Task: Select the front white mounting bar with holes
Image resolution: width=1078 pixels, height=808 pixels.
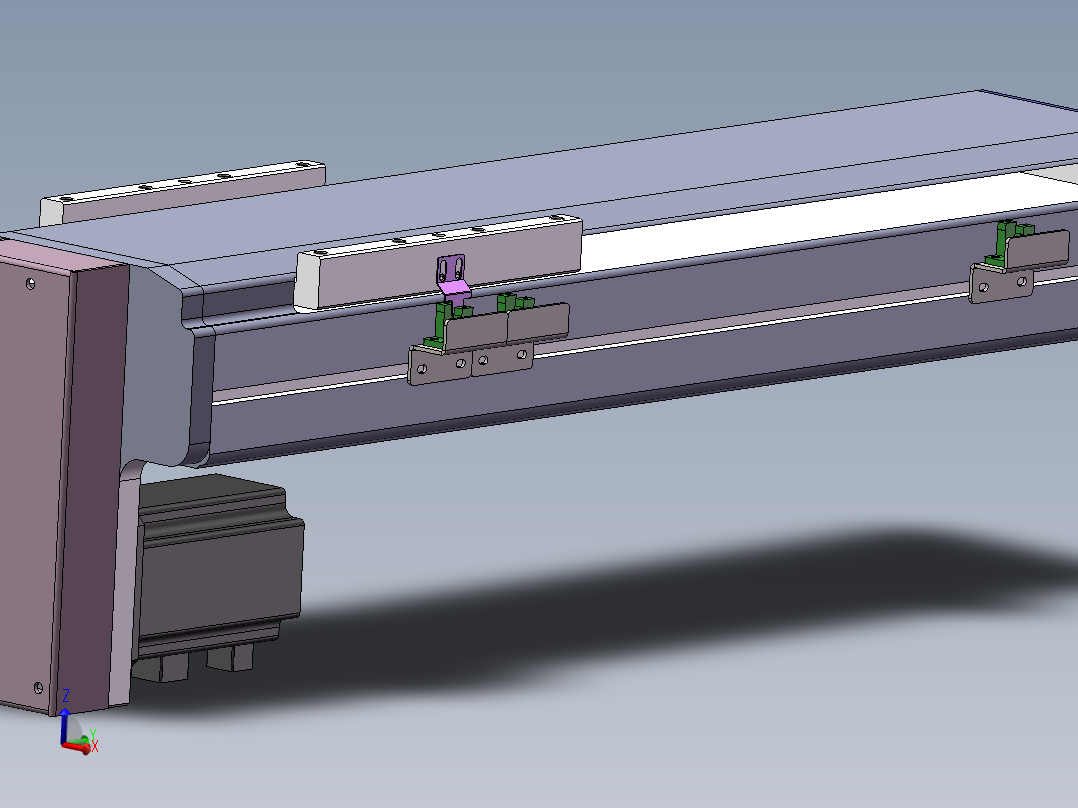Action: pyautogui.click(x=439, y=262)
